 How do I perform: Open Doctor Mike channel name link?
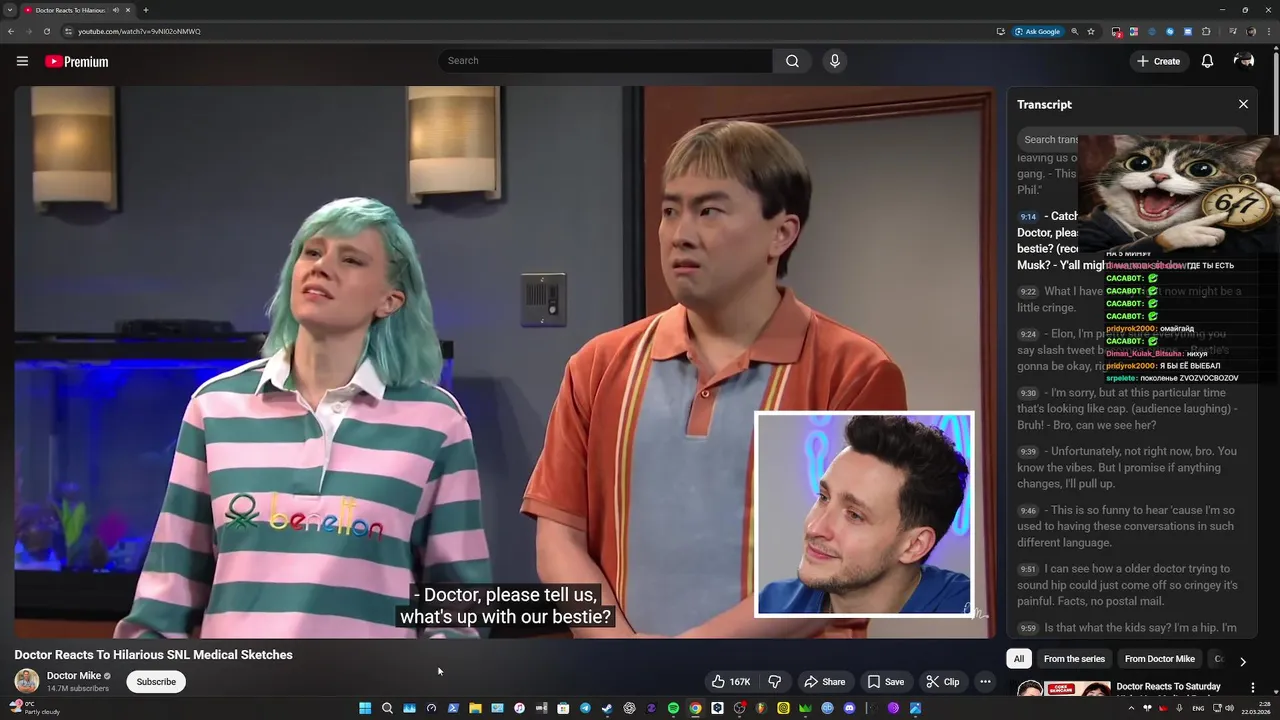pos(74,676)
